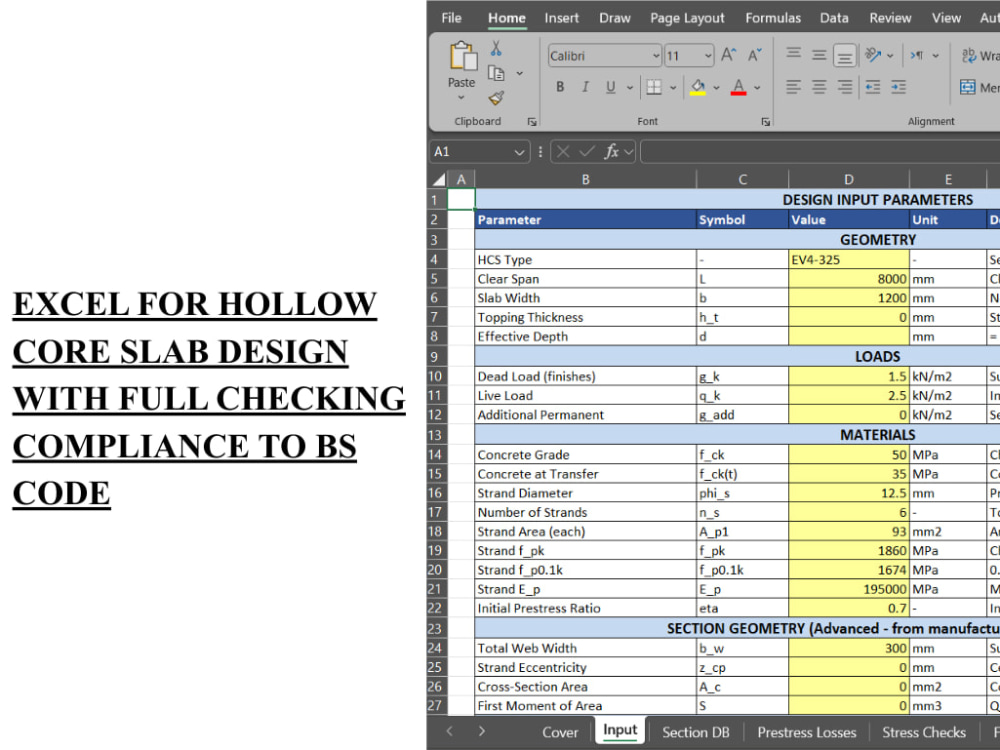Switch to the Draw ribbon tab
1000x750 pixels.
click(x=615, y=18)
